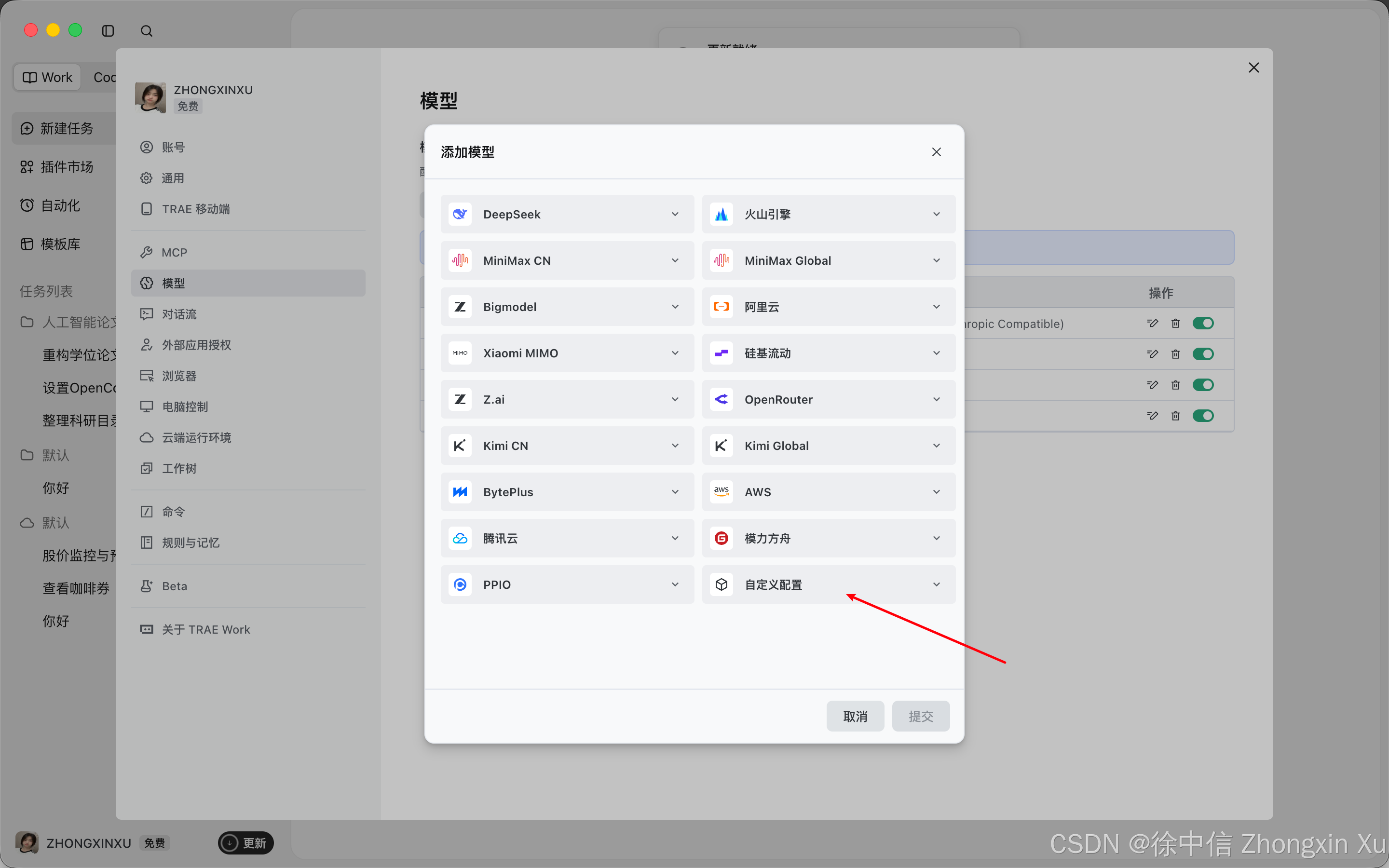
Task: Expand the Xiaomi MIMO dropdown chevron
Action: 675,353
